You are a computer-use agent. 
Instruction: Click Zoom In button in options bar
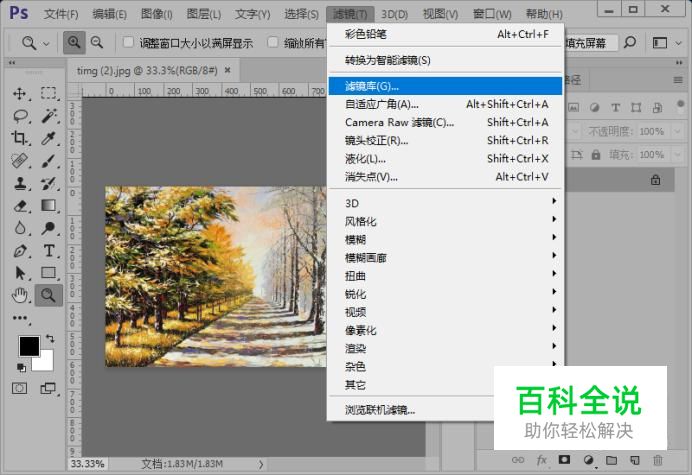(74, 43)
